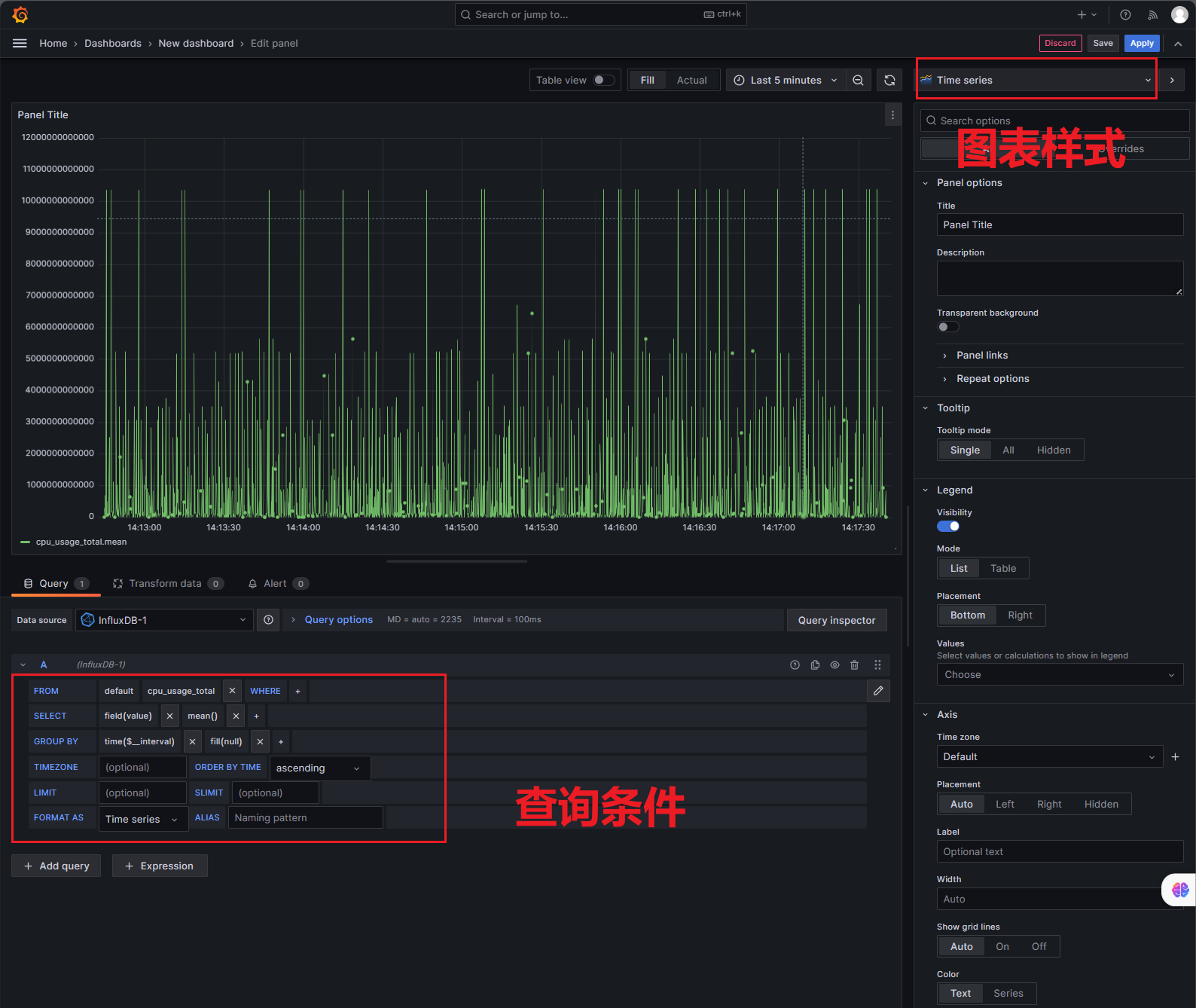Open data source help icon

268,620
